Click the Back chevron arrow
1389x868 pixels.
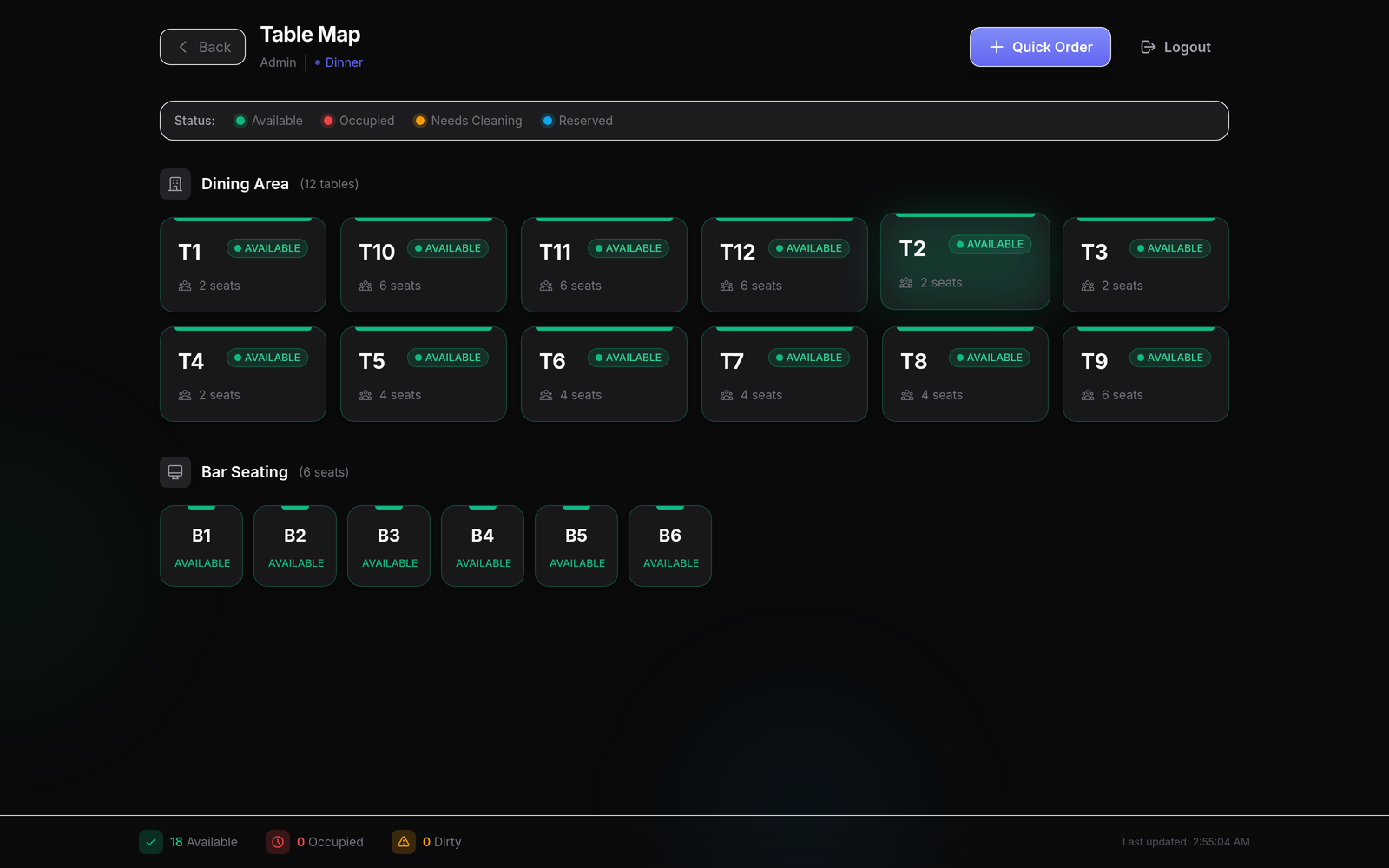pos(182,47)
